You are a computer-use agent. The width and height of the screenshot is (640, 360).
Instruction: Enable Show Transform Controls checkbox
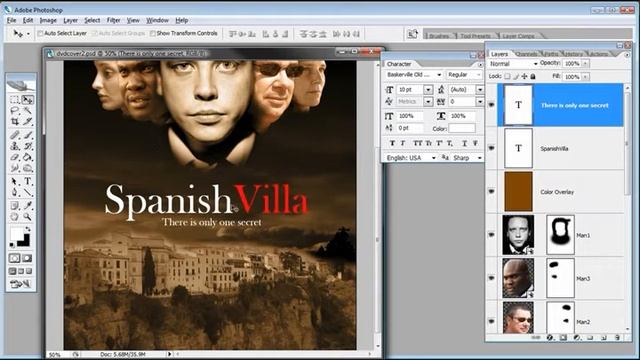click(153, 33)
